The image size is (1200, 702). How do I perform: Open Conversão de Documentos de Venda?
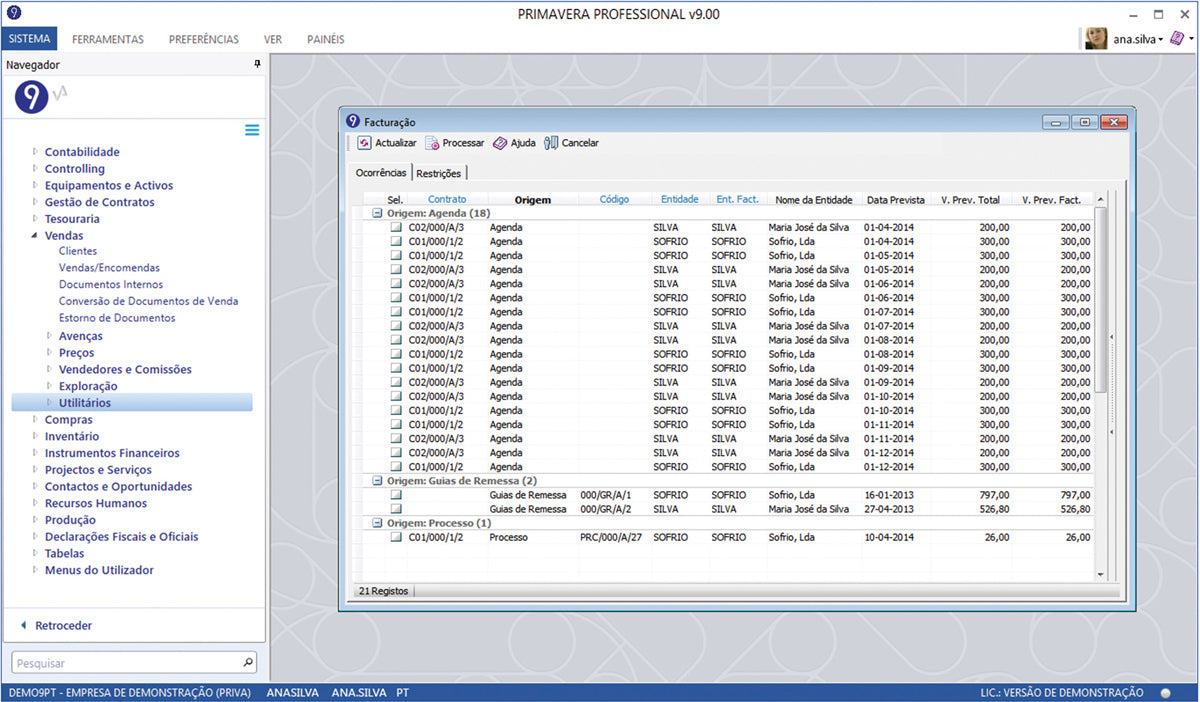point(148,301)
